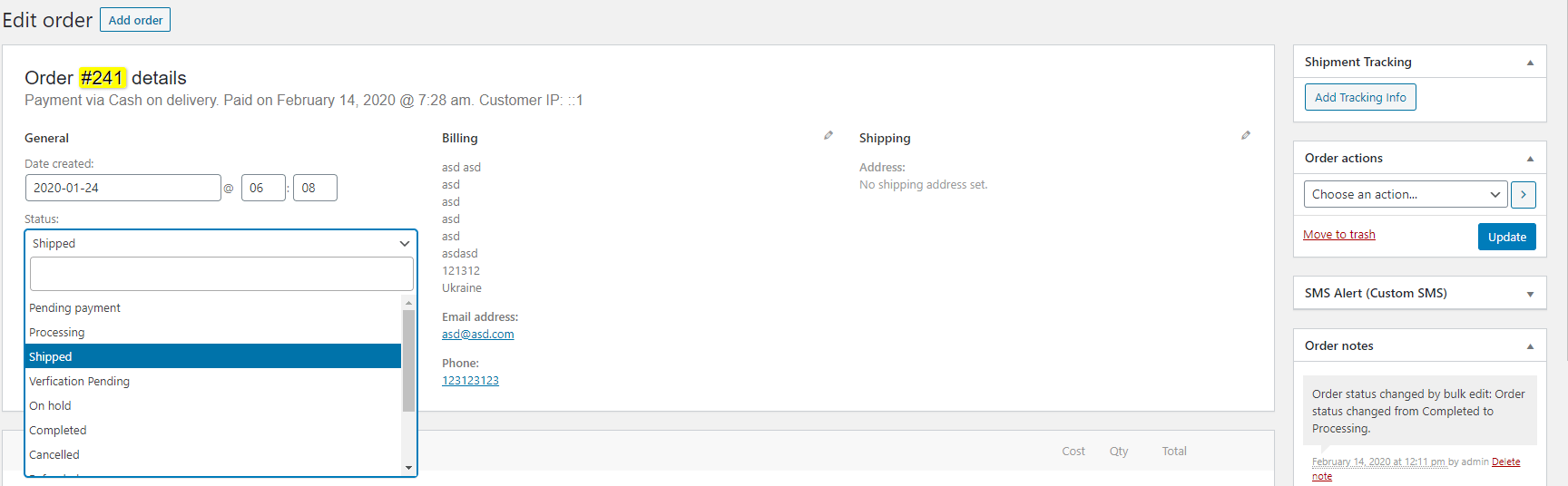Collapse the Order notes panel
The image size is (1568, 486).
[x=1530, y=346]
